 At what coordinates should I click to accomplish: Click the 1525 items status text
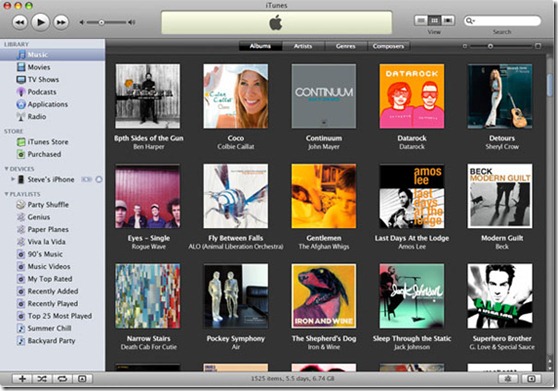pyautogui.click(x=293, y=379)
